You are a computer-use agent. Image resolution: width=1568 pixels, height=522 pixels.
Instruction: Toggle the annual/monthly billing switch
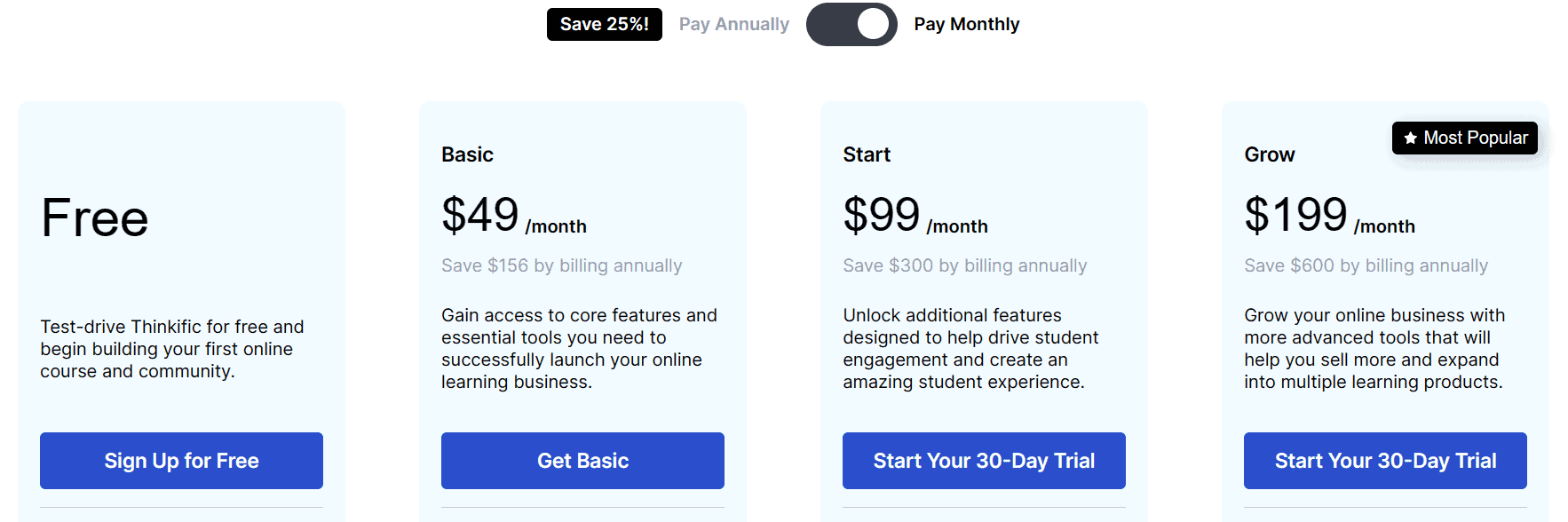[851, 24]
